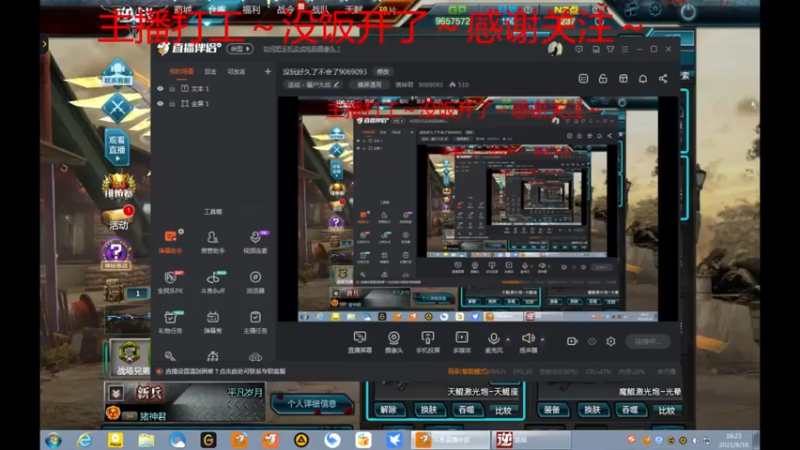Add a 多媒体 media source
The image size is (800, 450).
coord(462,342)
